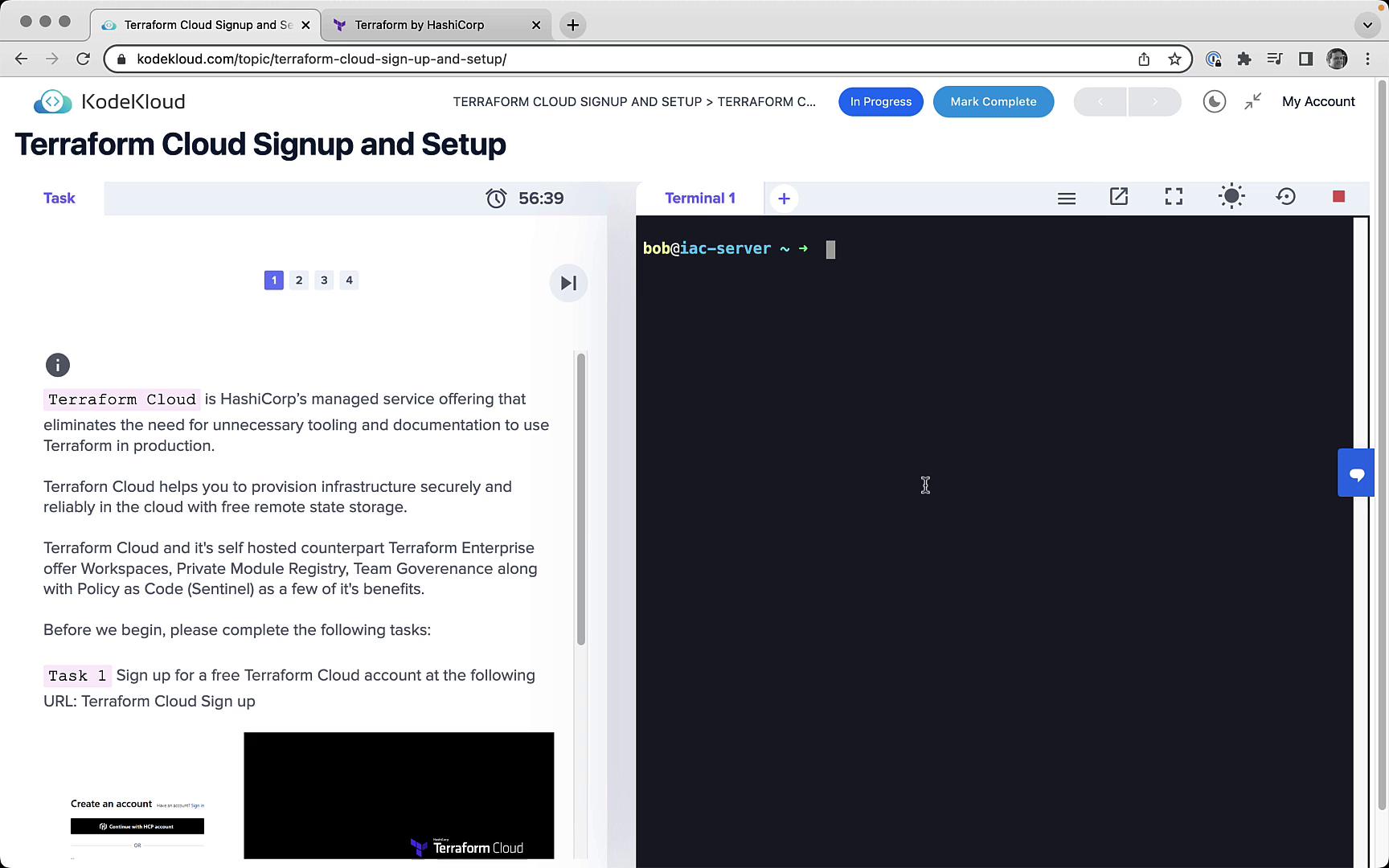
Task: Close the Terraform by HashiCorp tab
Action: point(536,25)
